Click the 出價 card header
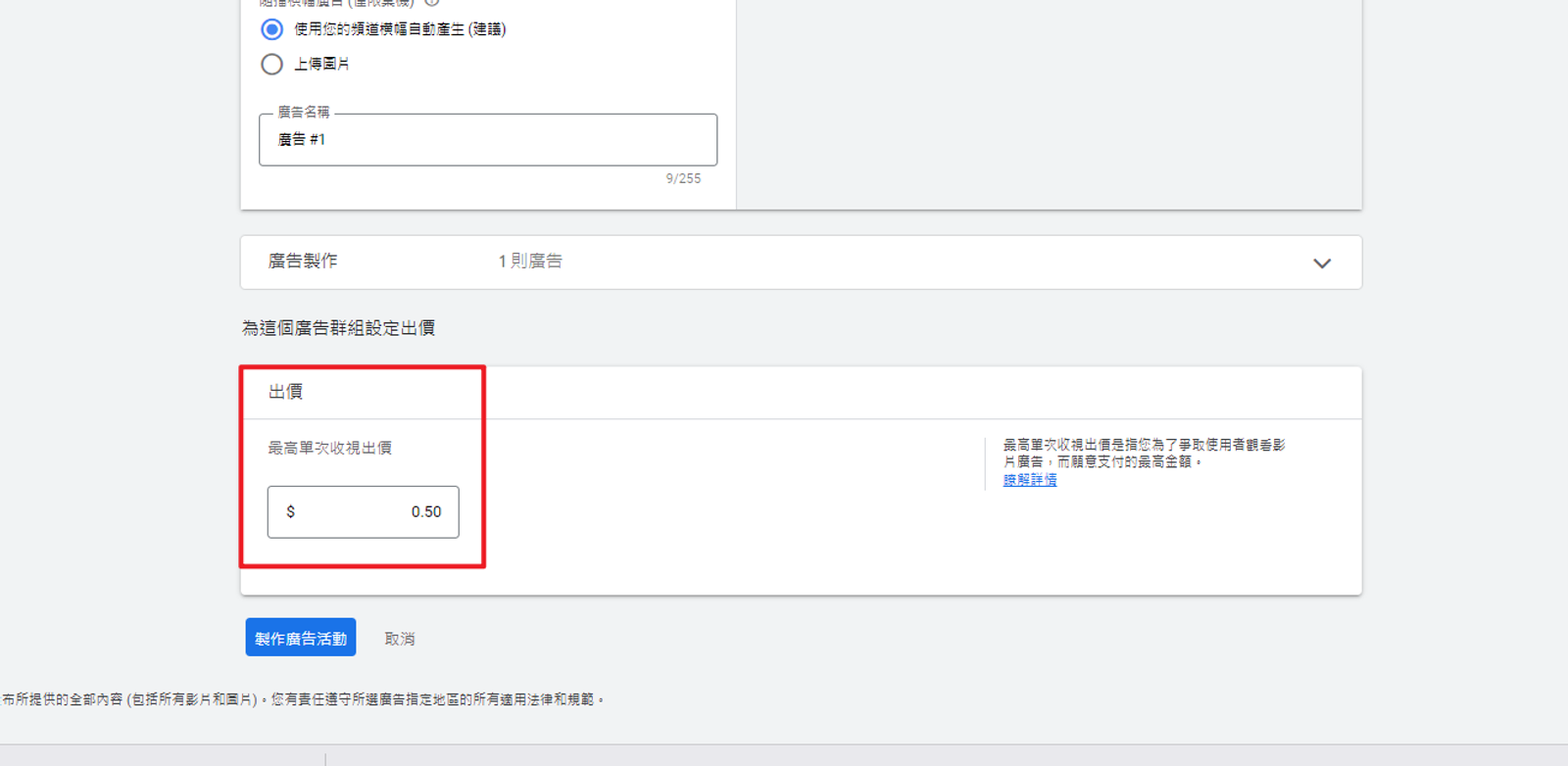 [x=285, y=392]
